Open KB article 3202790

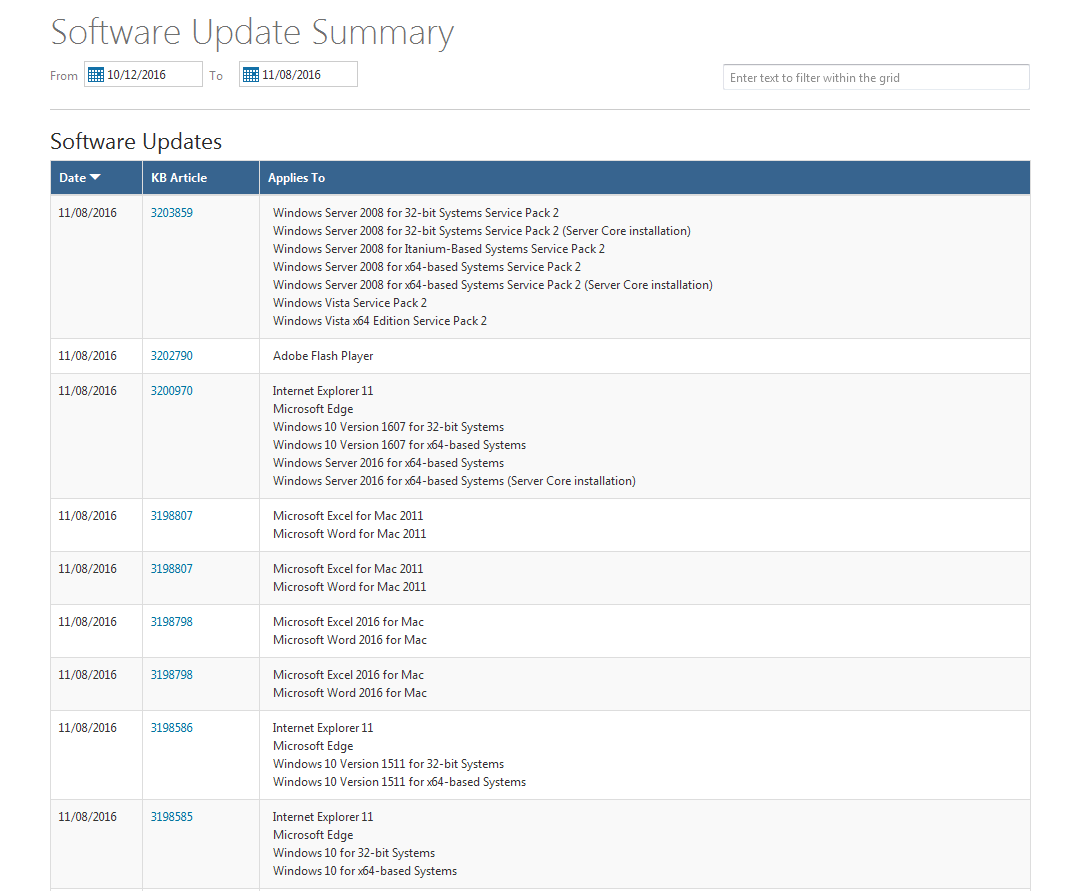(172, 355)
